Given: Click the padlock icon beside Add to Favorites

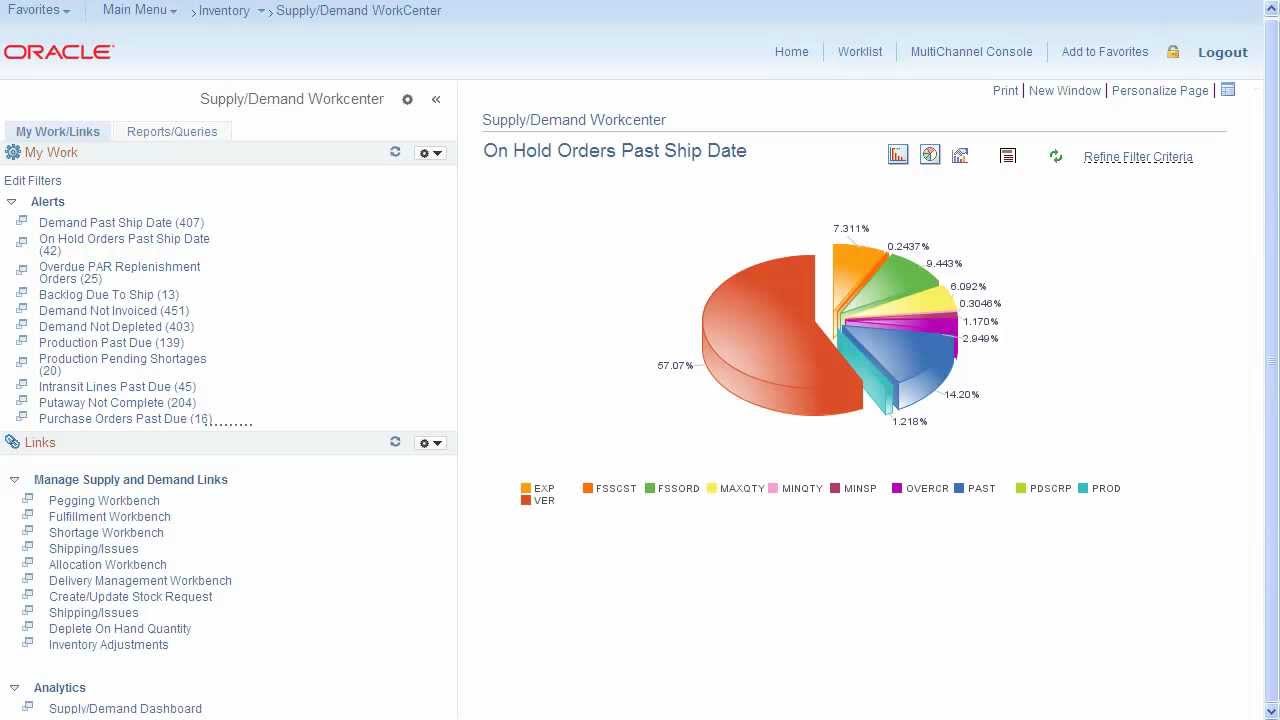Looking at the screenshot, I should 1173,52.
